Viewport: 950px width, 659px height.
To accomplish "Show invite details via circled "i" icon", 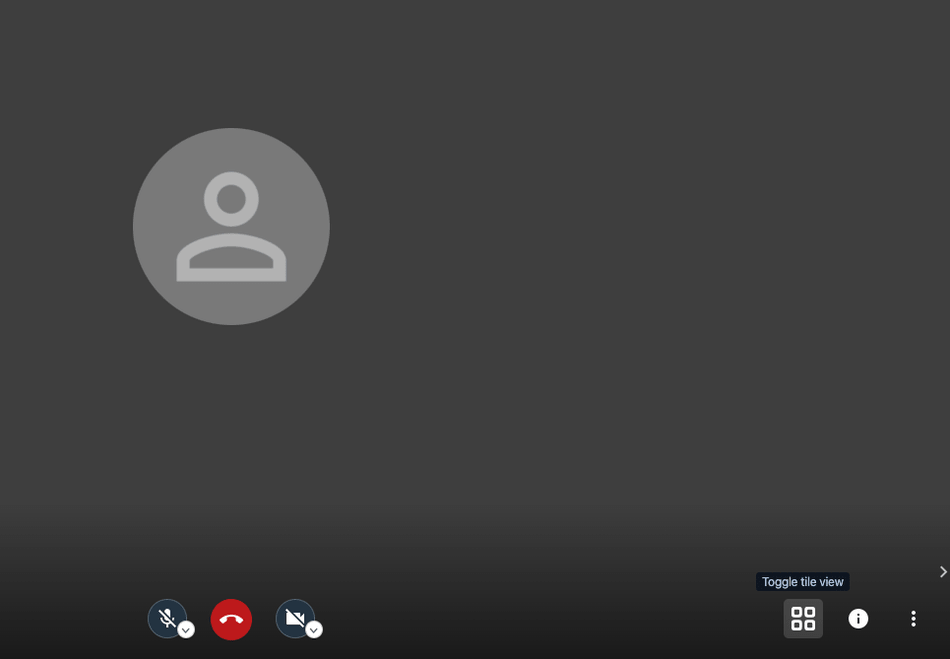I will (858, 618).
